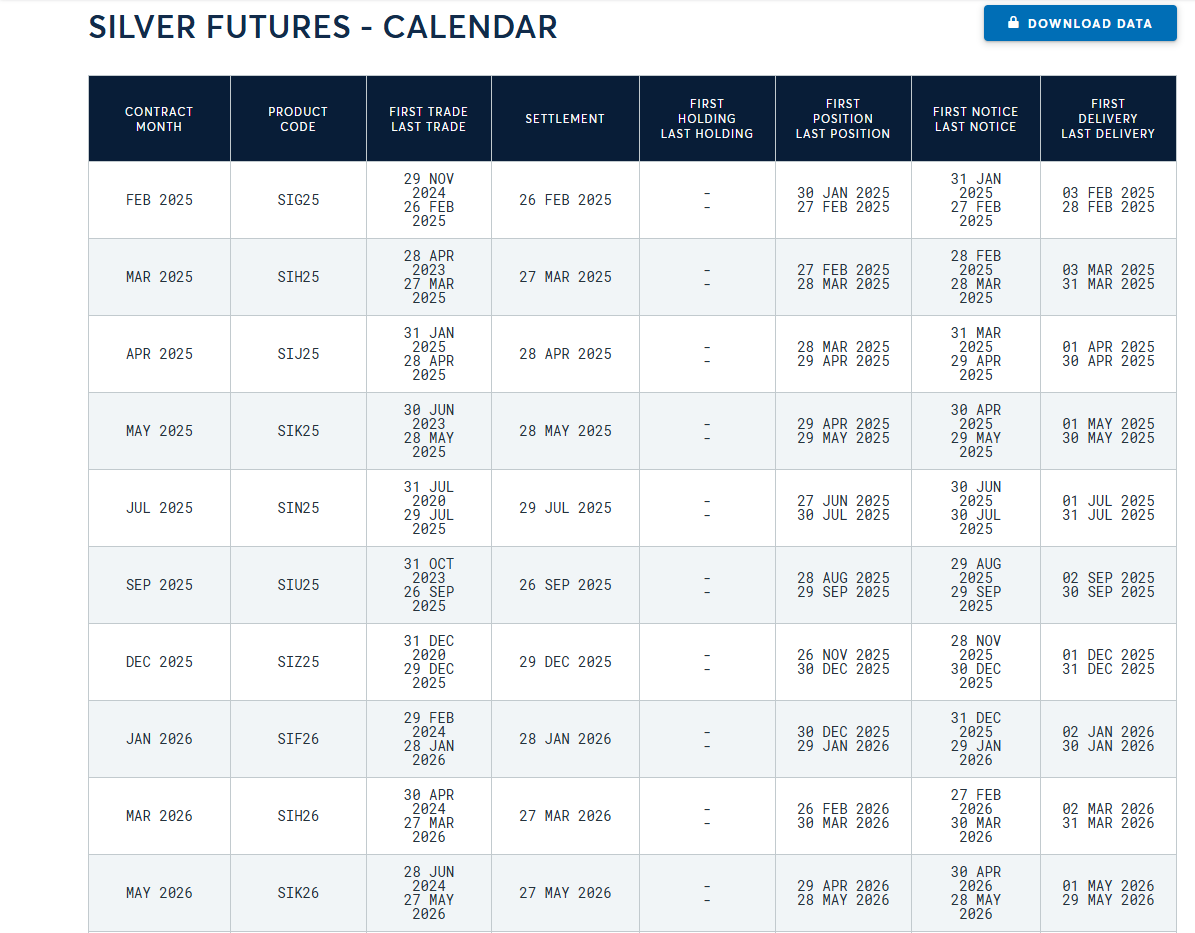Click the SIH25 product code cell

[298, 277]
